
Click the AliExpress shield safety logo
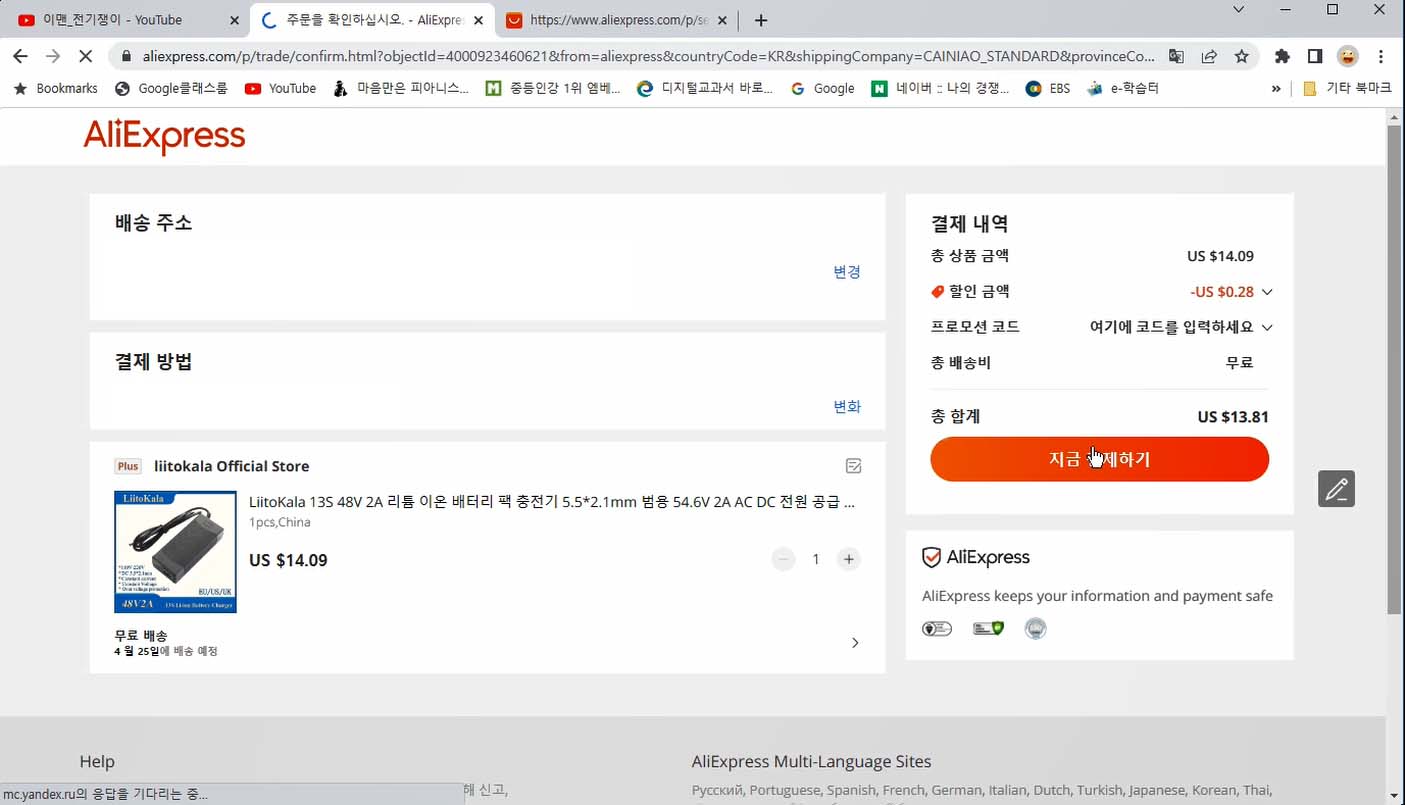pyautogui.click(x=976, y=558)
